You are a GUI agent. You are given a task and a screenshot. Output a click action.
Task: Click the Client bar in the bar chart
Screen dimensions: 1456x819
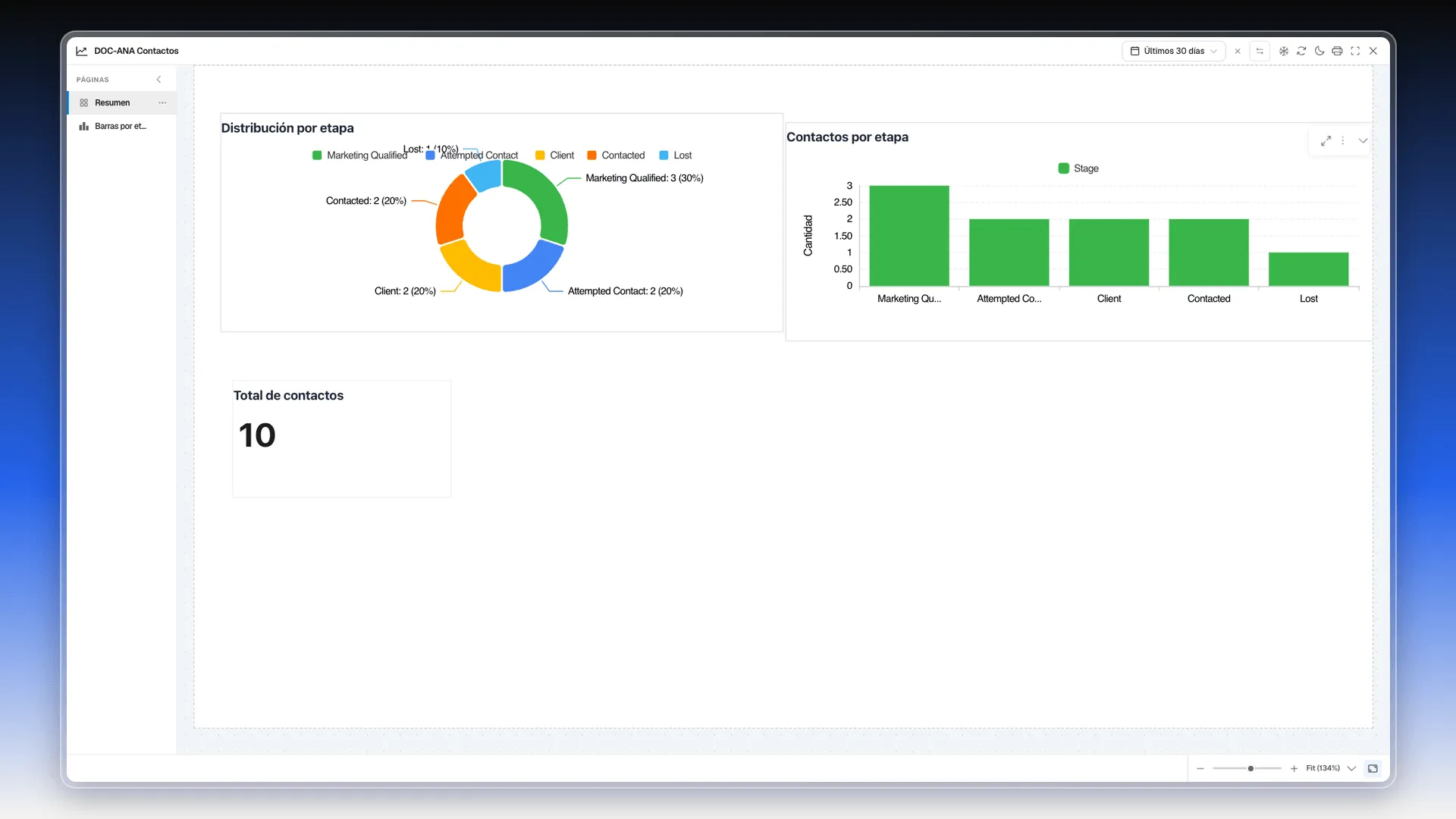pyautogui.click(x=1109, y=253)
